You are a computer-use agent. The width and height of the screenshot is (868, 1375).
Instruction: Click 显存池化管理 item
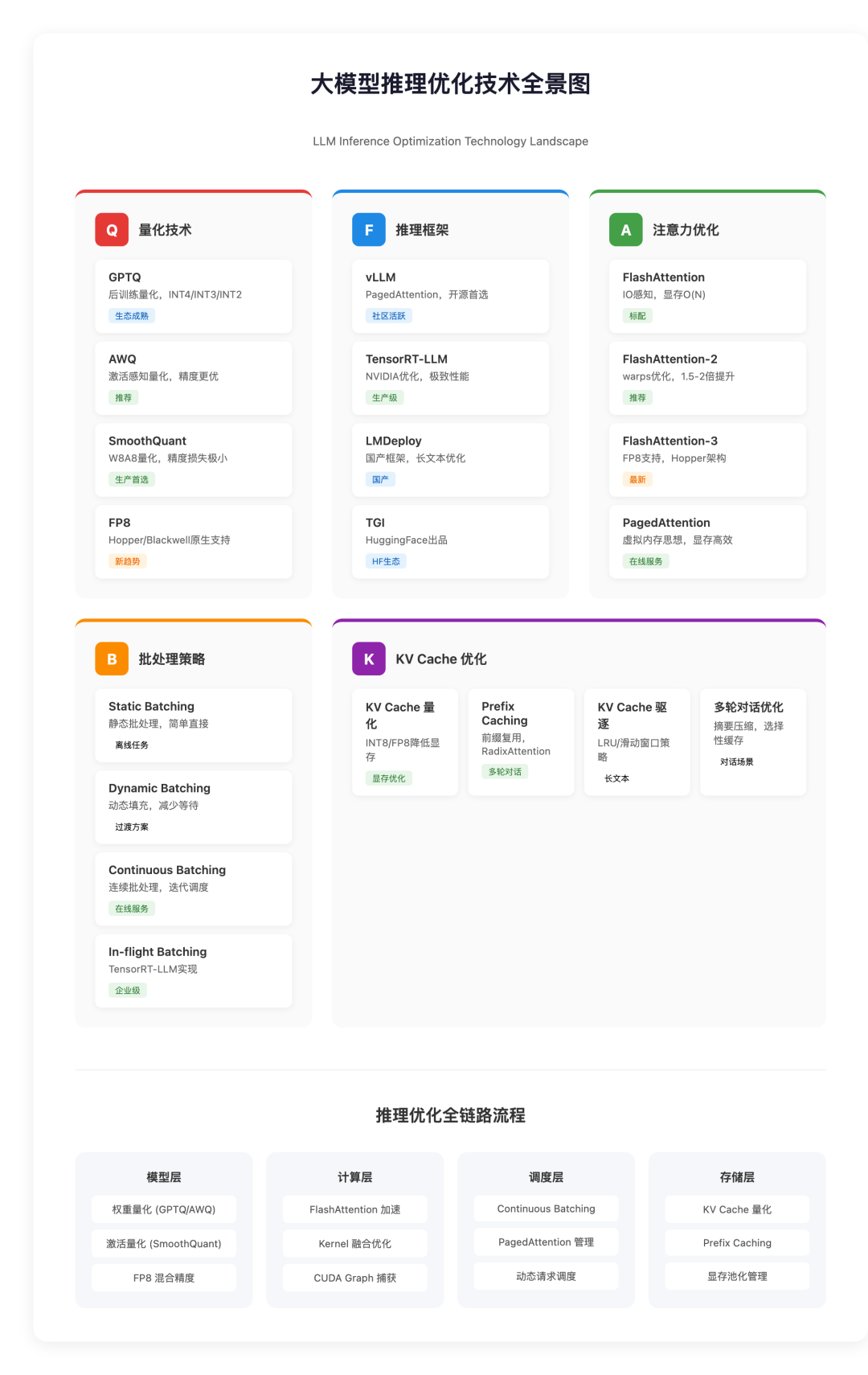pyautogui.click(x=737, y=1276)
